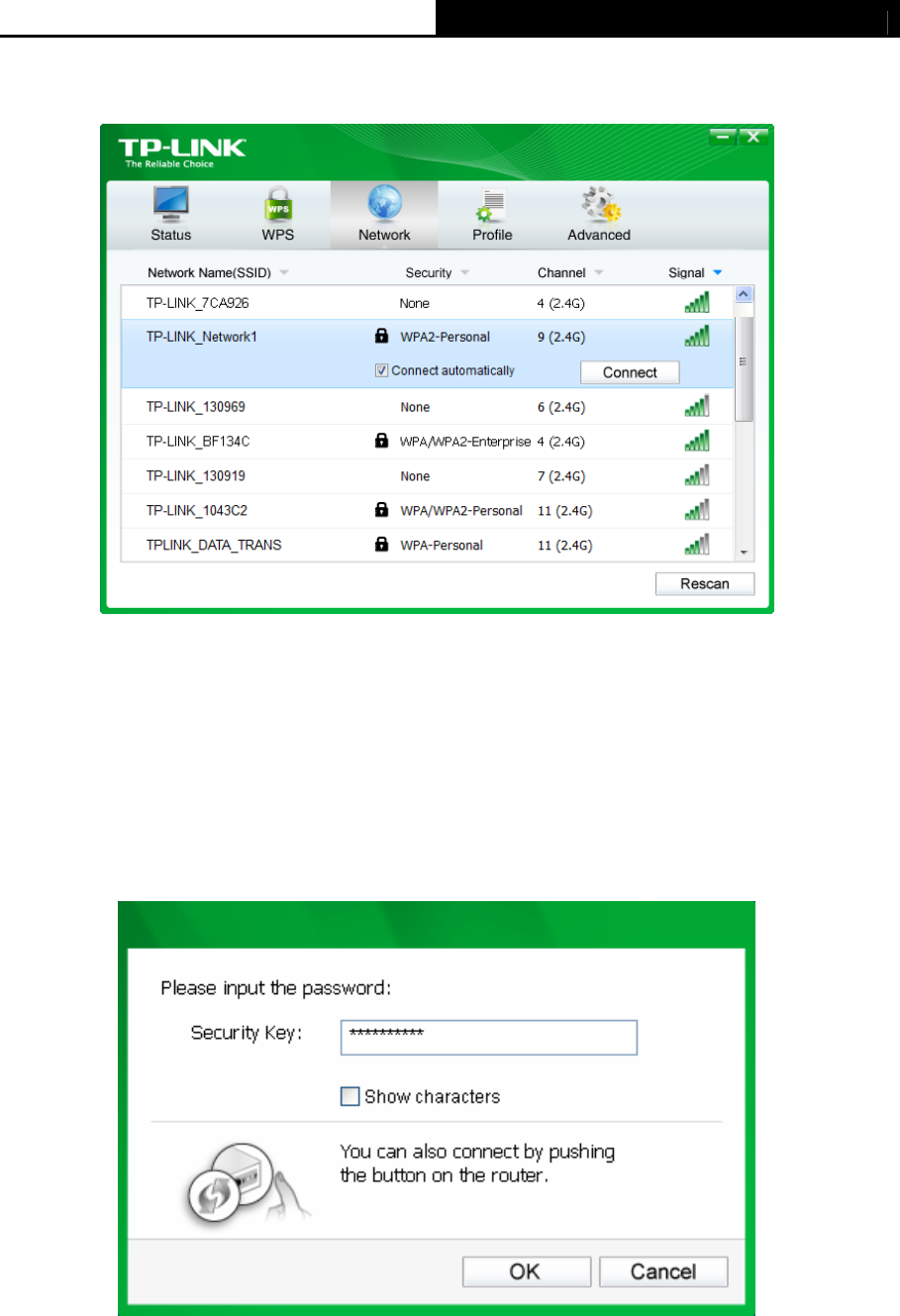Open the Profile document icon
This screenshot has height=1316, width=900.
(x=492, y=205)
